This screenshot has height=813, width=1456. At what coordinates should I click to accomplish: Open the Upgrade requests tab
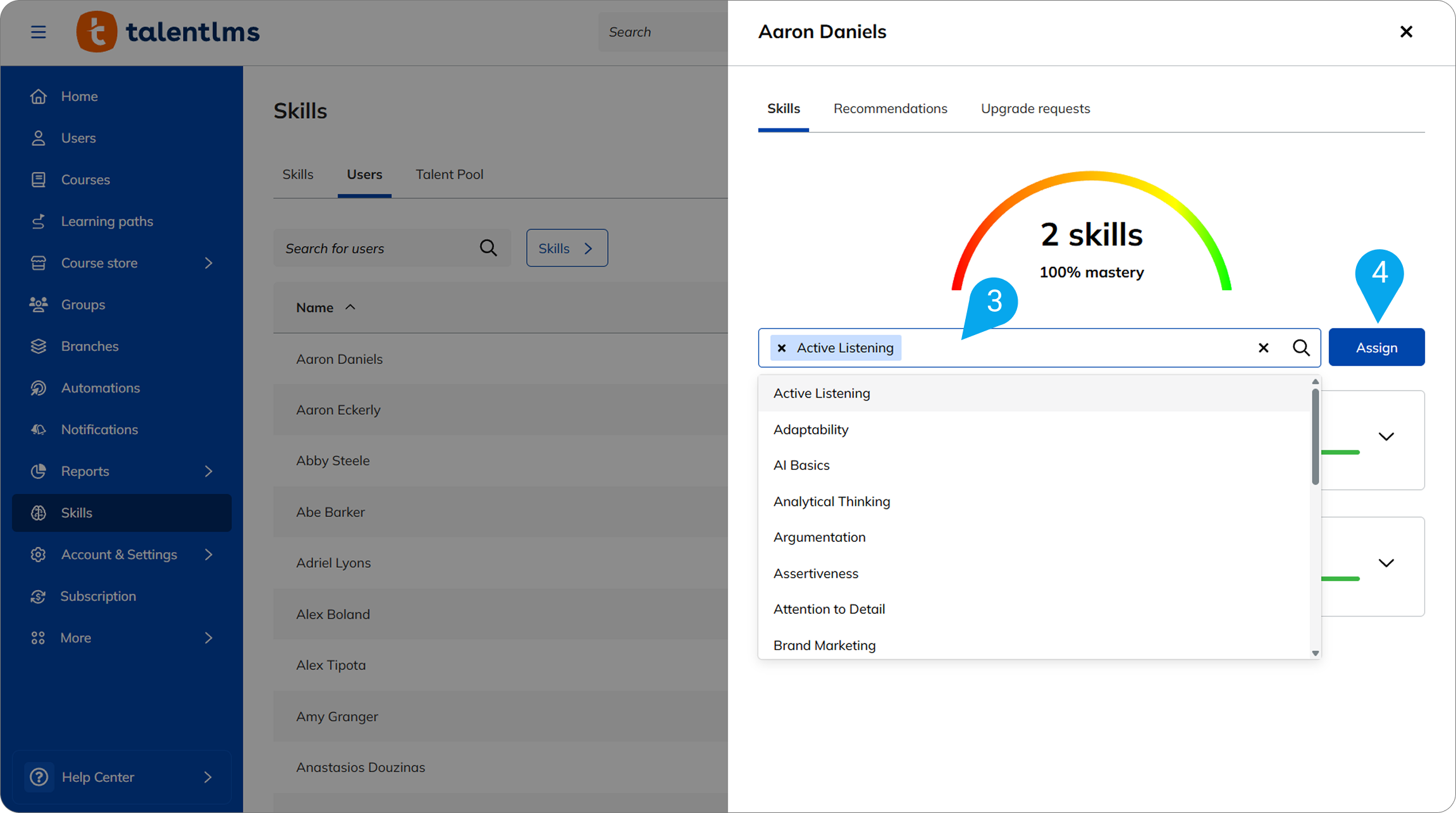1035,109
